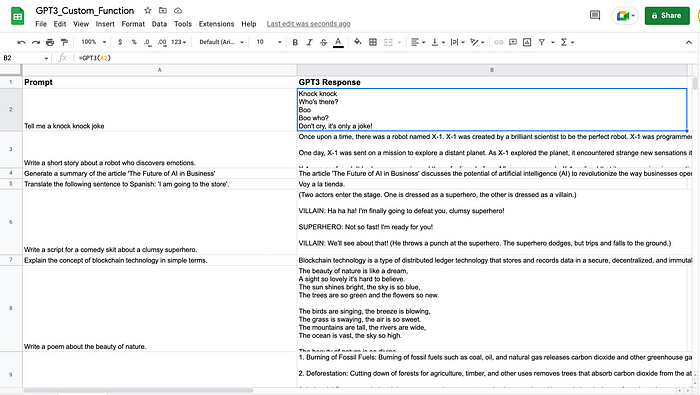The height and width of the screenshot is (395, 700).
Task: Open the Google Sheets home icon
Action: [17, 17]
